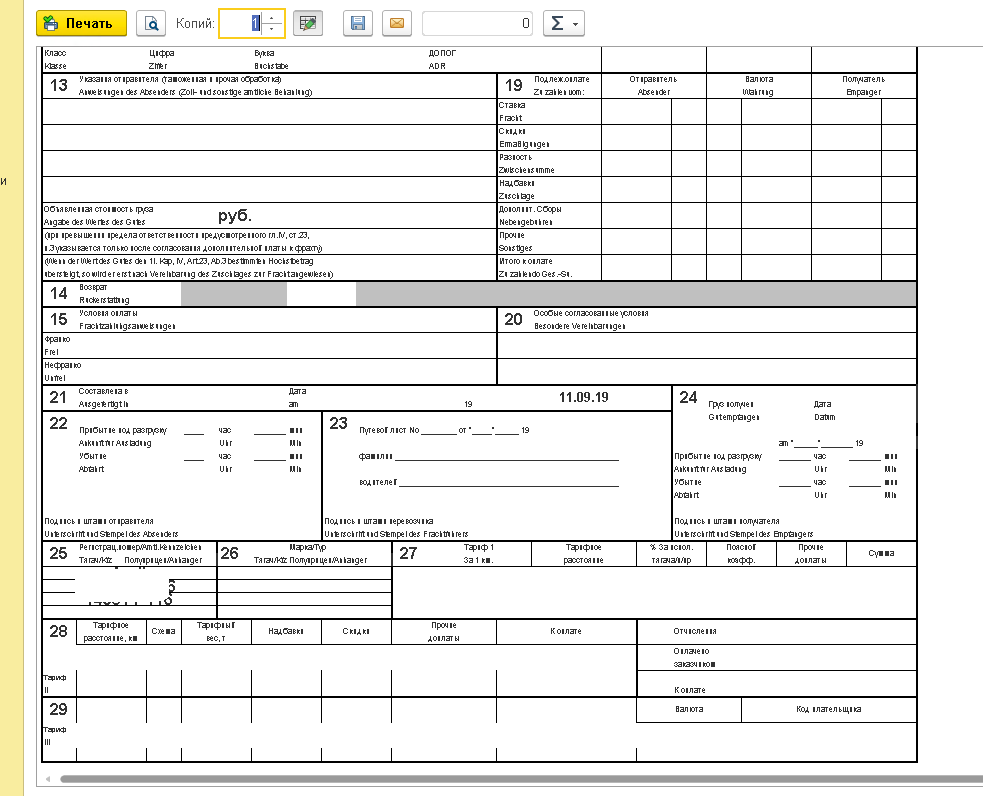
Task: Save document with the floppy disk icon
Action: click(358, 23)
